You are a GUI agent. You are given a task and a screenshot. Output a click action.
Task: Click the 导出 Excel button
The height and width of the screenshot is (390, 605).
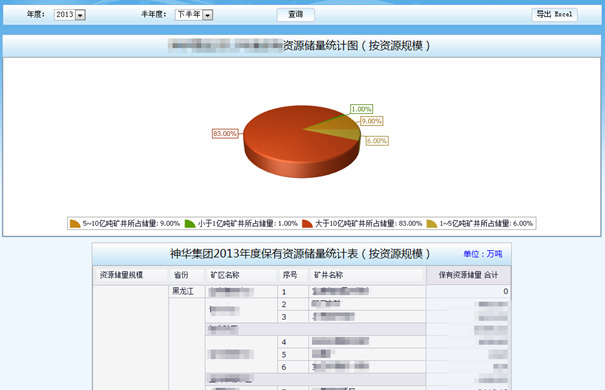click(x=554, y=15)
